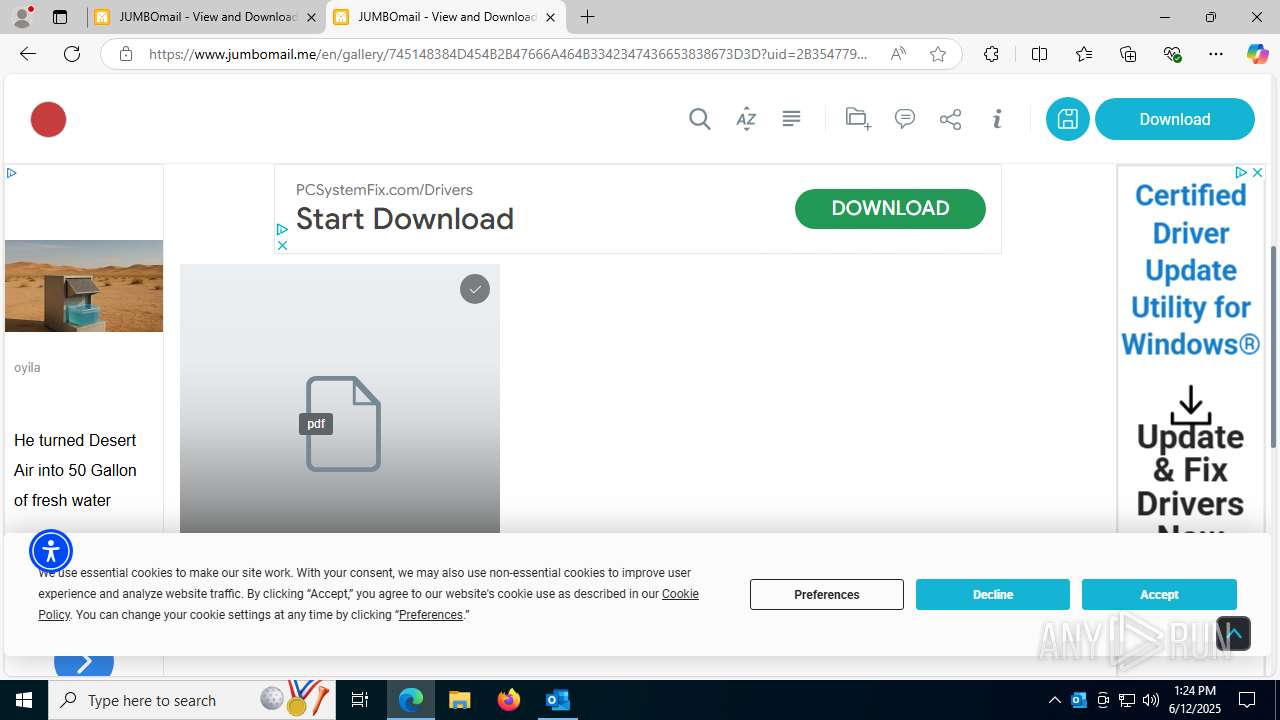This screenshot has height=720, width=1280.
Task: Close the Start Download banner ad
Action: click(282, 245)
